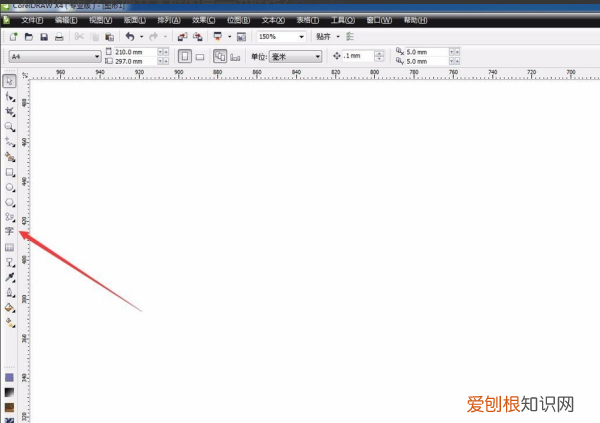Toggle portrait page orientation
Viewport: 600px width, 423px height.
pyautogui.click(x=184, y=57)
